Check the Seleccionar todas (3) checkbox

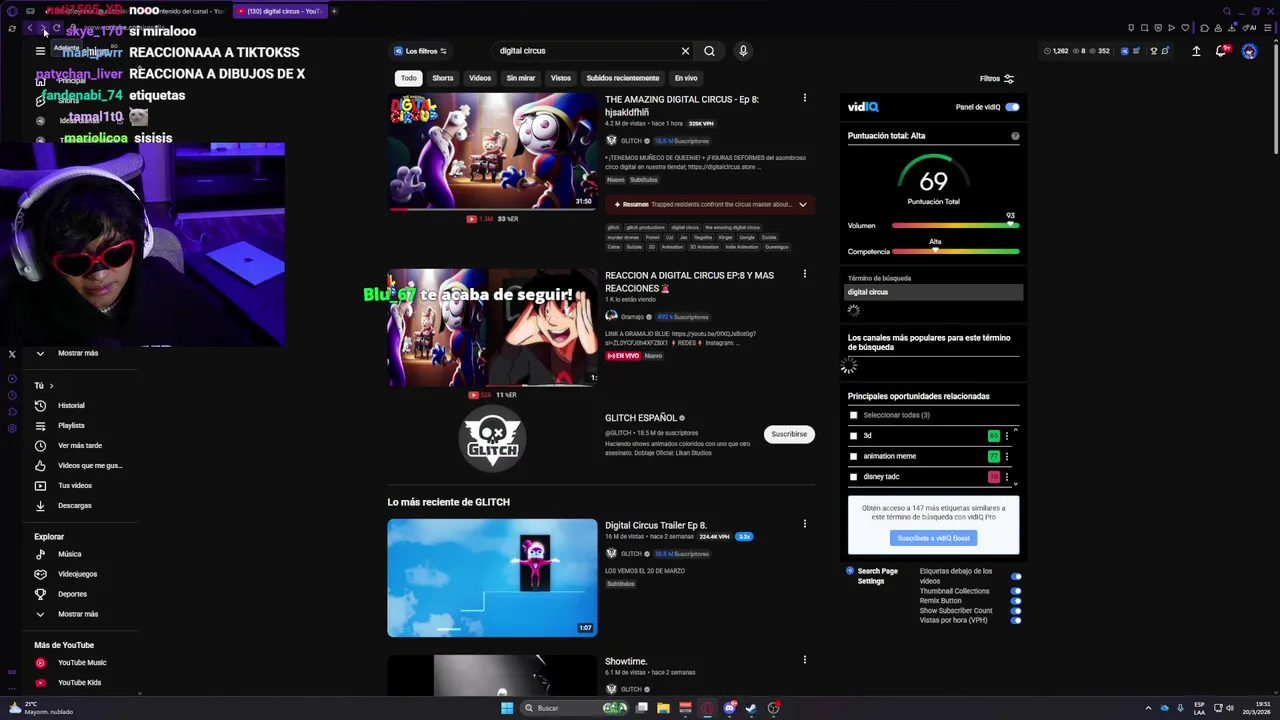click(853, 415)
